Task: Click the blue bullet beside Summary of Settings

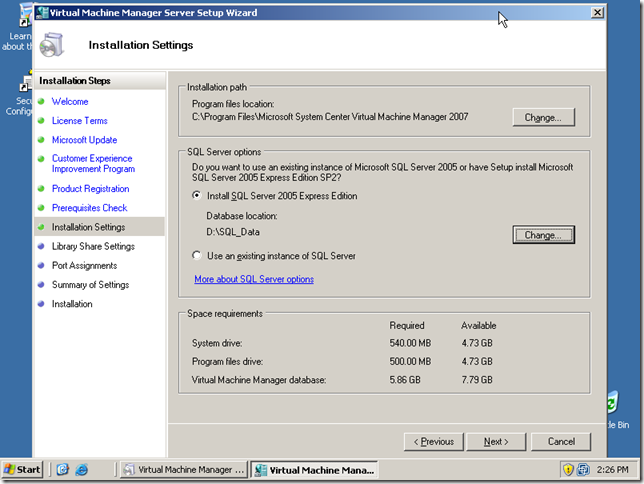Action: pyautogui.click(x=41, y=284)
